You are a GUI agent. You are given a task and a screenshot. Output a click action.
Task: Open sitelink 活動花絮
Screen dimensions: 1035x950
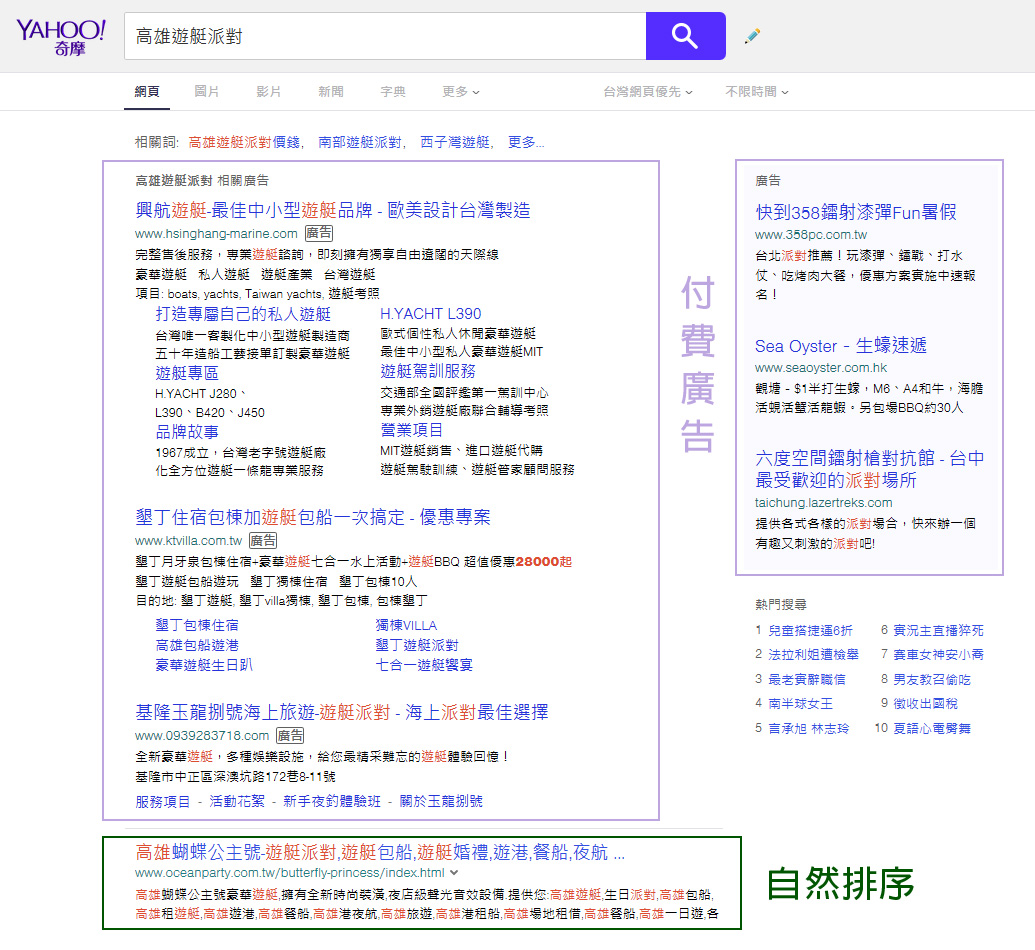tap(236, 801)
